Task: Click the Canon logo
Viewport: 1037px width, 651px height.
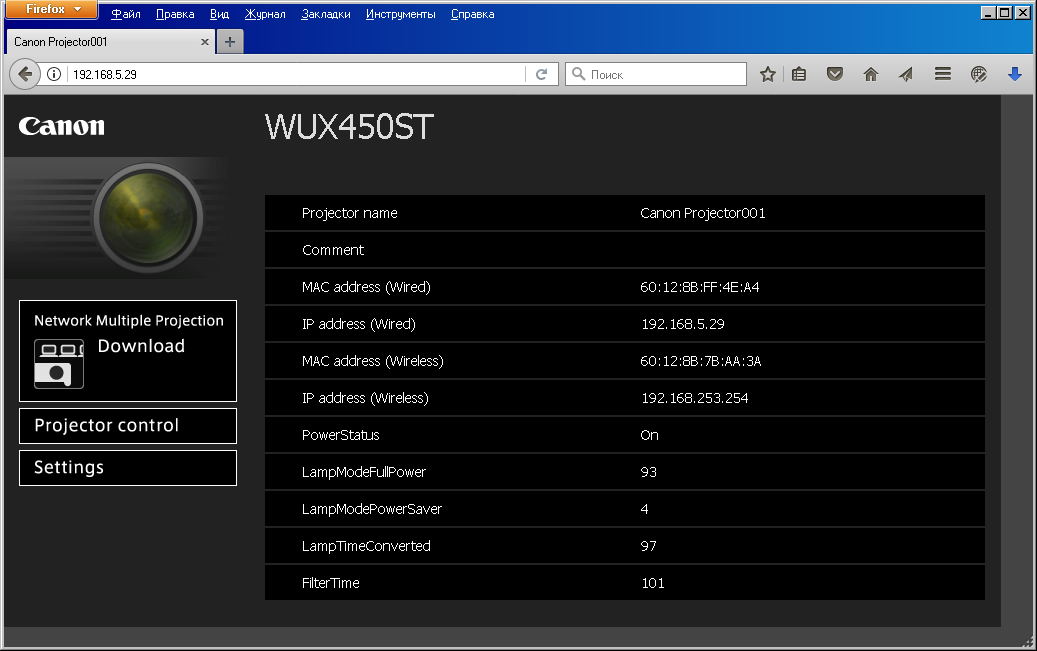Action: pos(62,126)
